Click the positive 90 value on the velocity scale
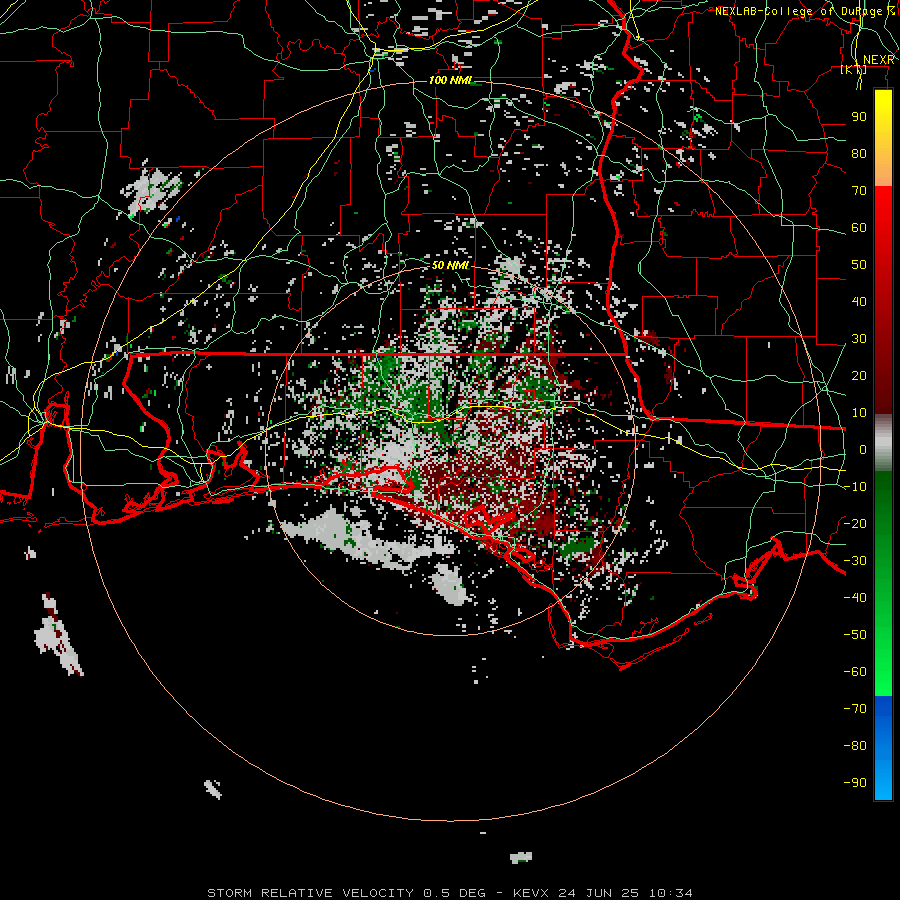Viewport: 900px width, 900px height. pyautogui.click(x=859, y=117)
